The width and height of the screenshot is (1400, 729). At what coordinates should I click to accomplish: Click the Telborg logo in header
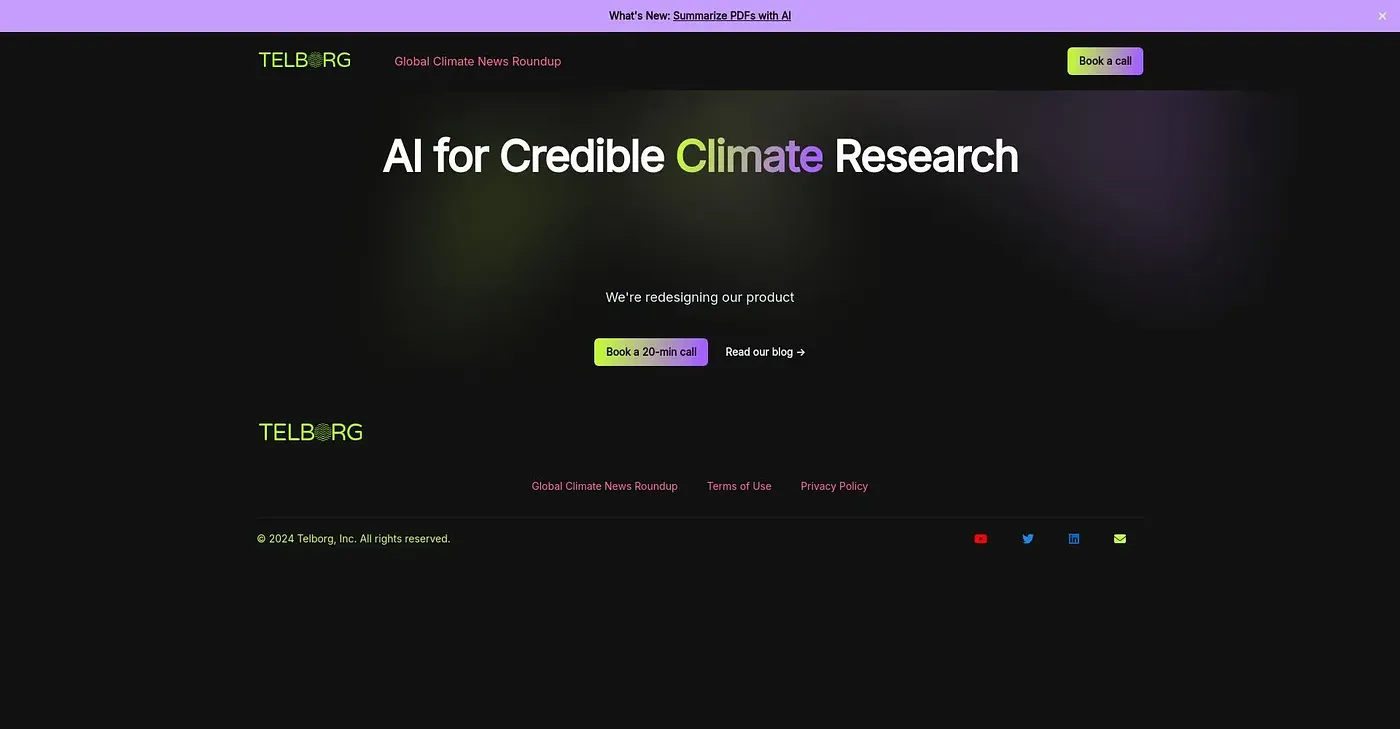click(305, 60)
